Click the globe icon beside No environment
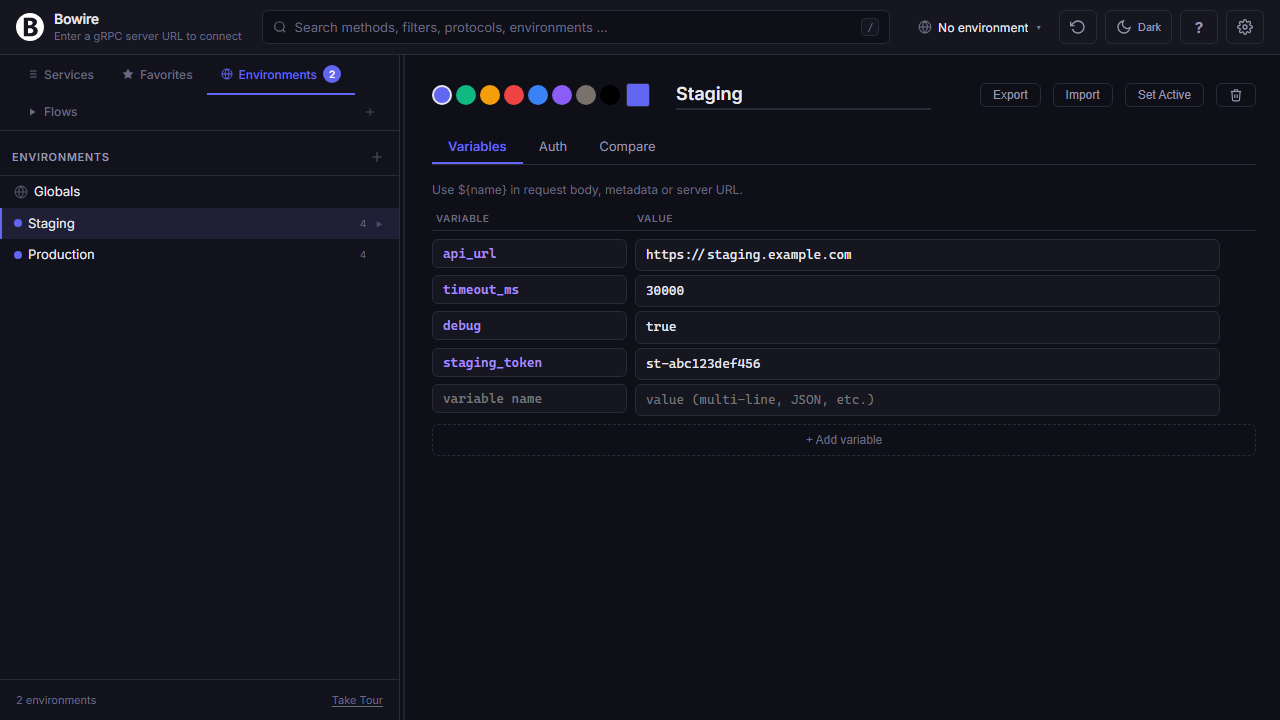 click(925, 28)
